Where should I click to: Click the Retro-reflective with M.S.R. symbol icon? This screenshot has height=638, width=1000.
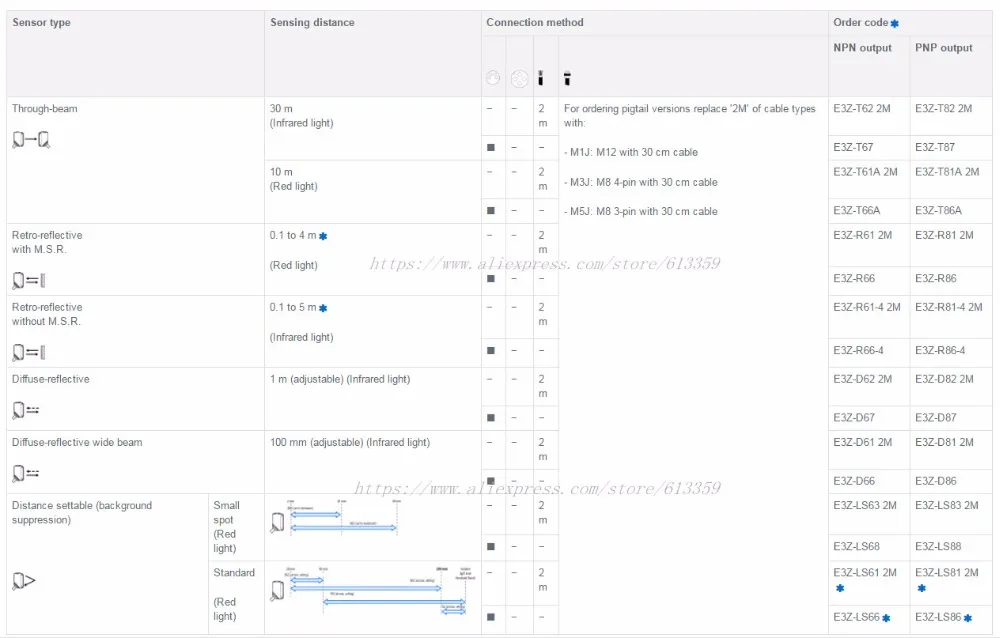29,280
